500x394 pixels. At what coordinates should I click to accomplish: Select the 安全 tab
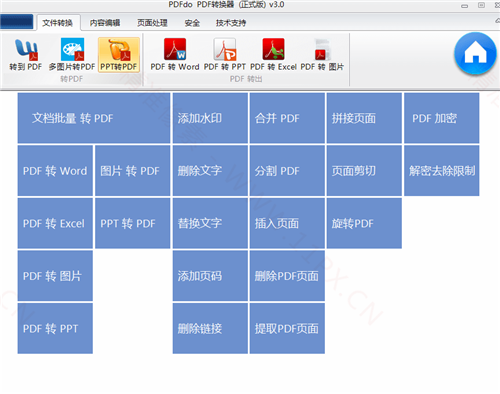click(192, 23)
